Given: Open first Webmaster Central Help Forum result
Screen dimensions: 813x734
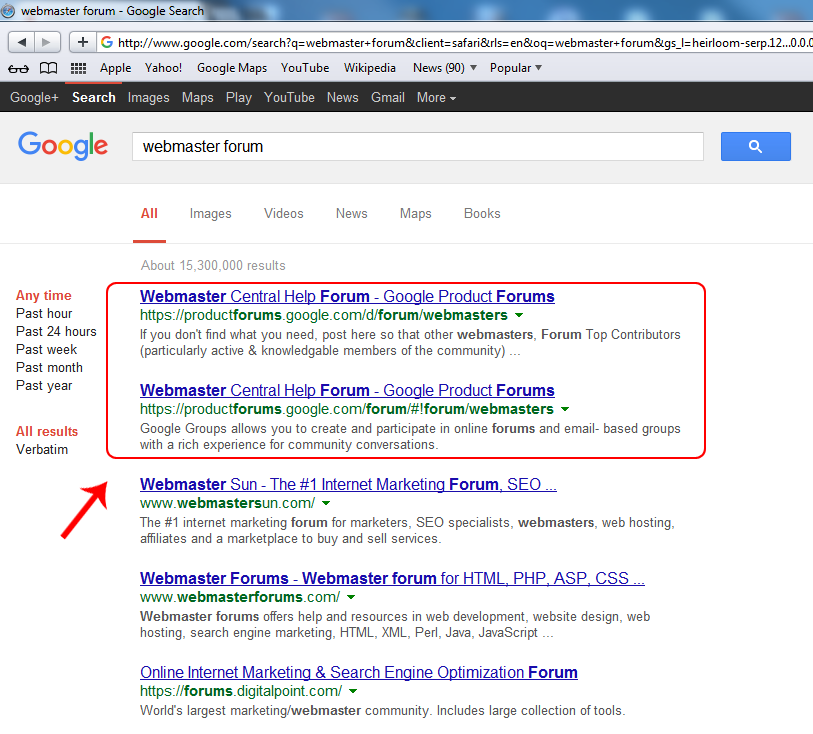Looking at the screenshot, I should pyautogui.click(x=347, y=296).
